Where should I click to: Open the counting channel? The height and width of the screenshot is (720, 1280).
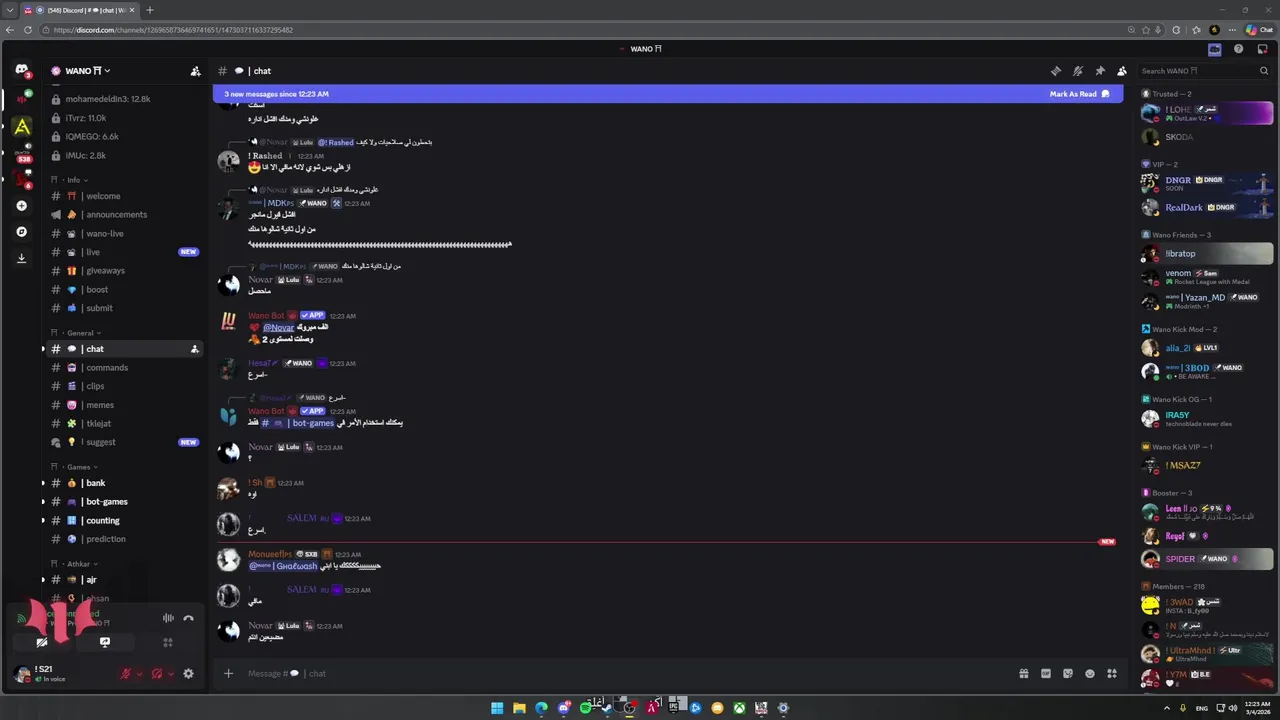point(123,521)
